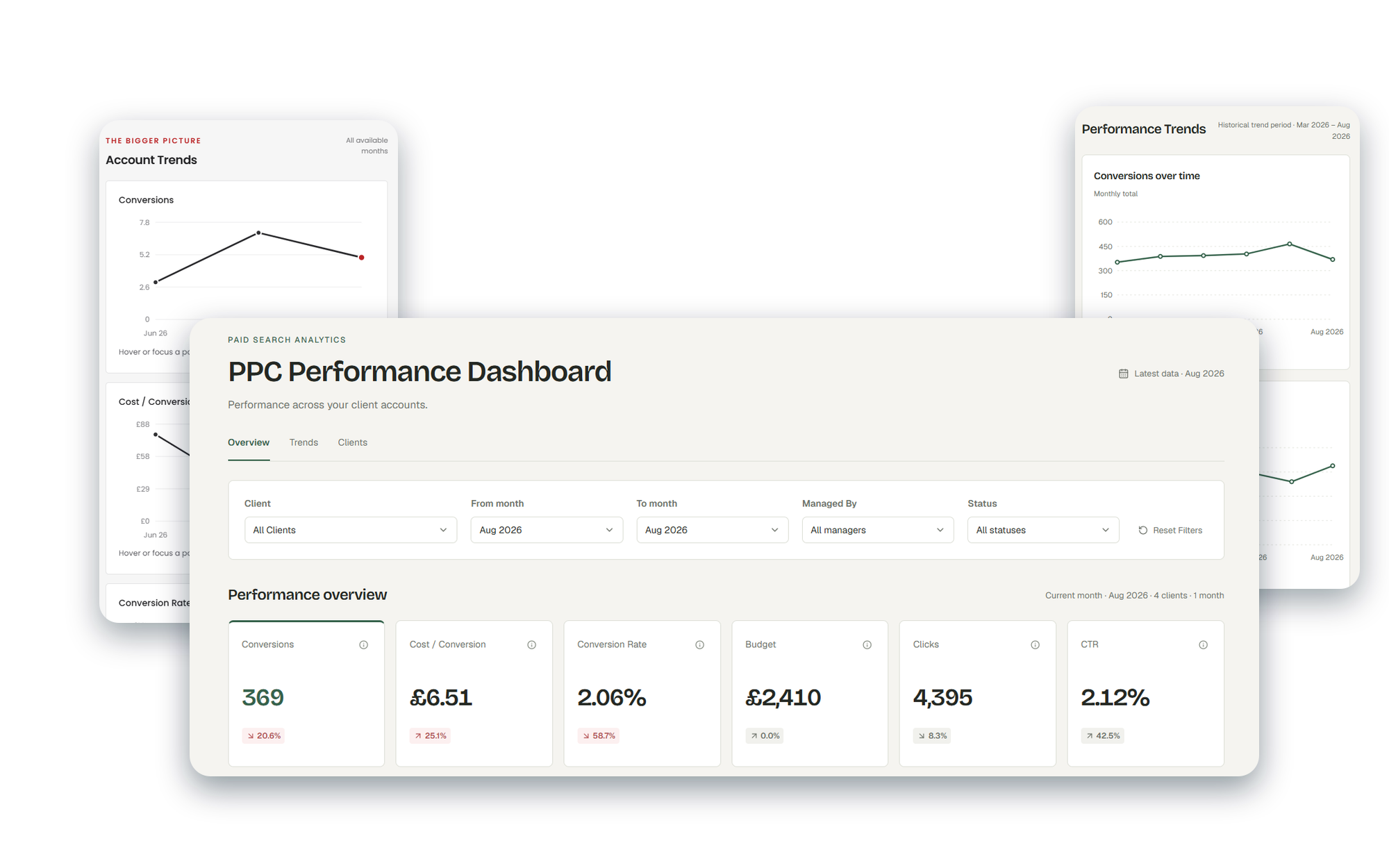Click the 2.06% conversion rate value

click(x=612, y=697)
